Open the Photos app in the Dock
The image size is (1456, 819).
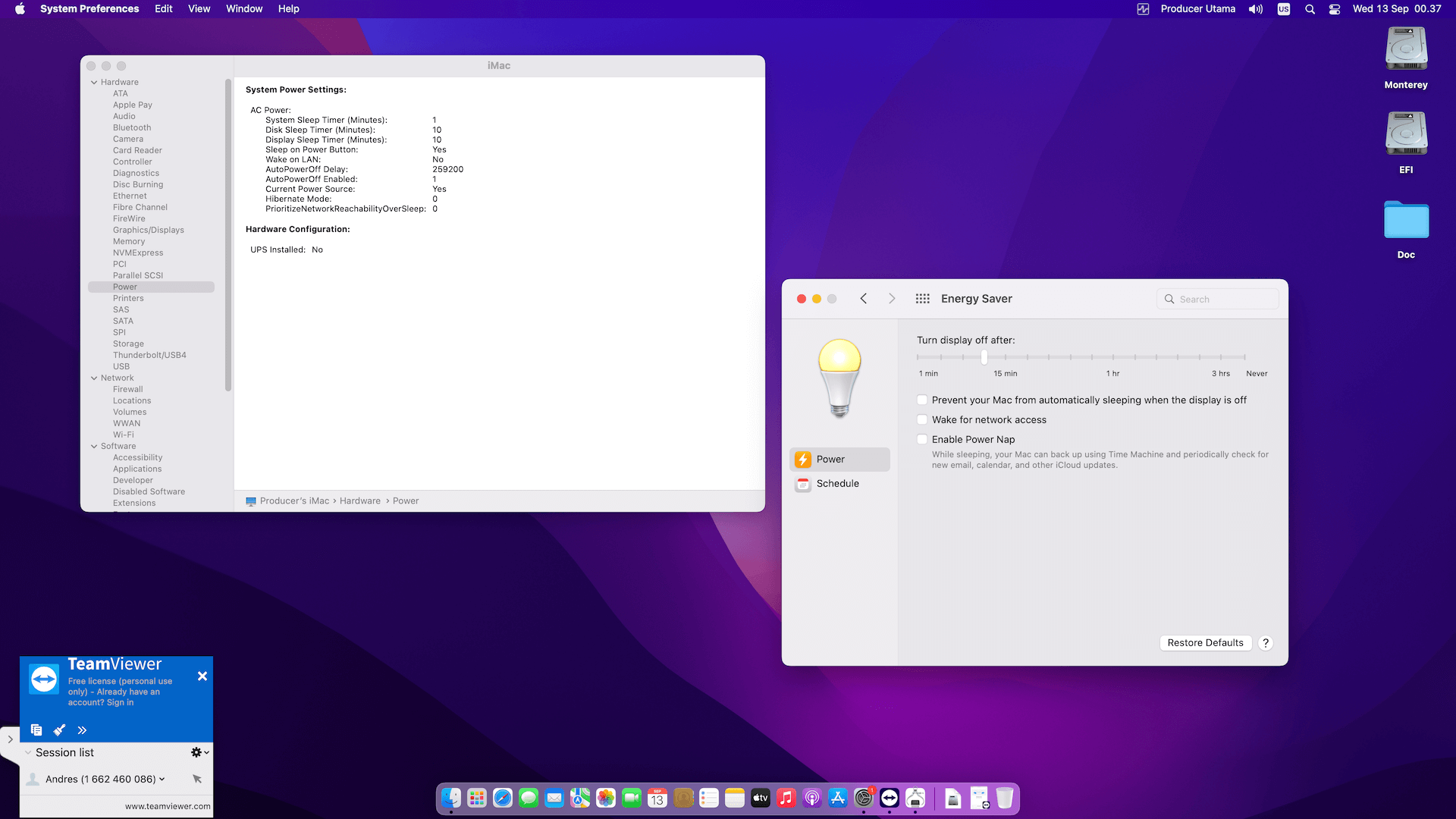(606, 798)
